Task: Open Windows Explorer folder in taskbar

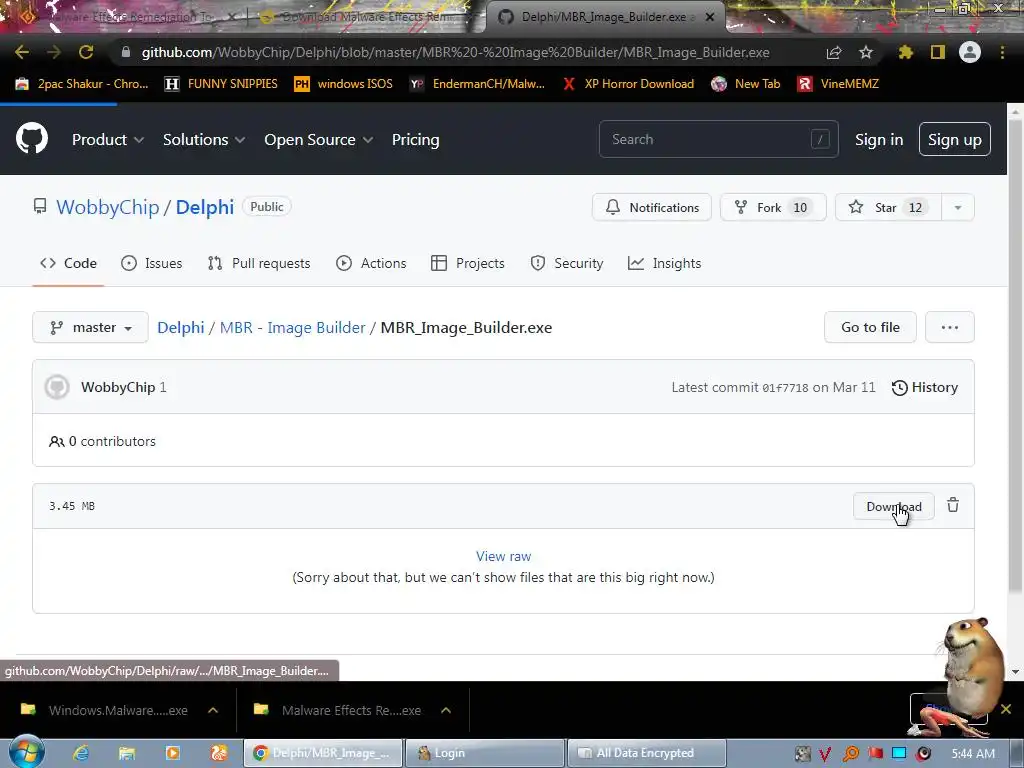Action: click(127, 753)
